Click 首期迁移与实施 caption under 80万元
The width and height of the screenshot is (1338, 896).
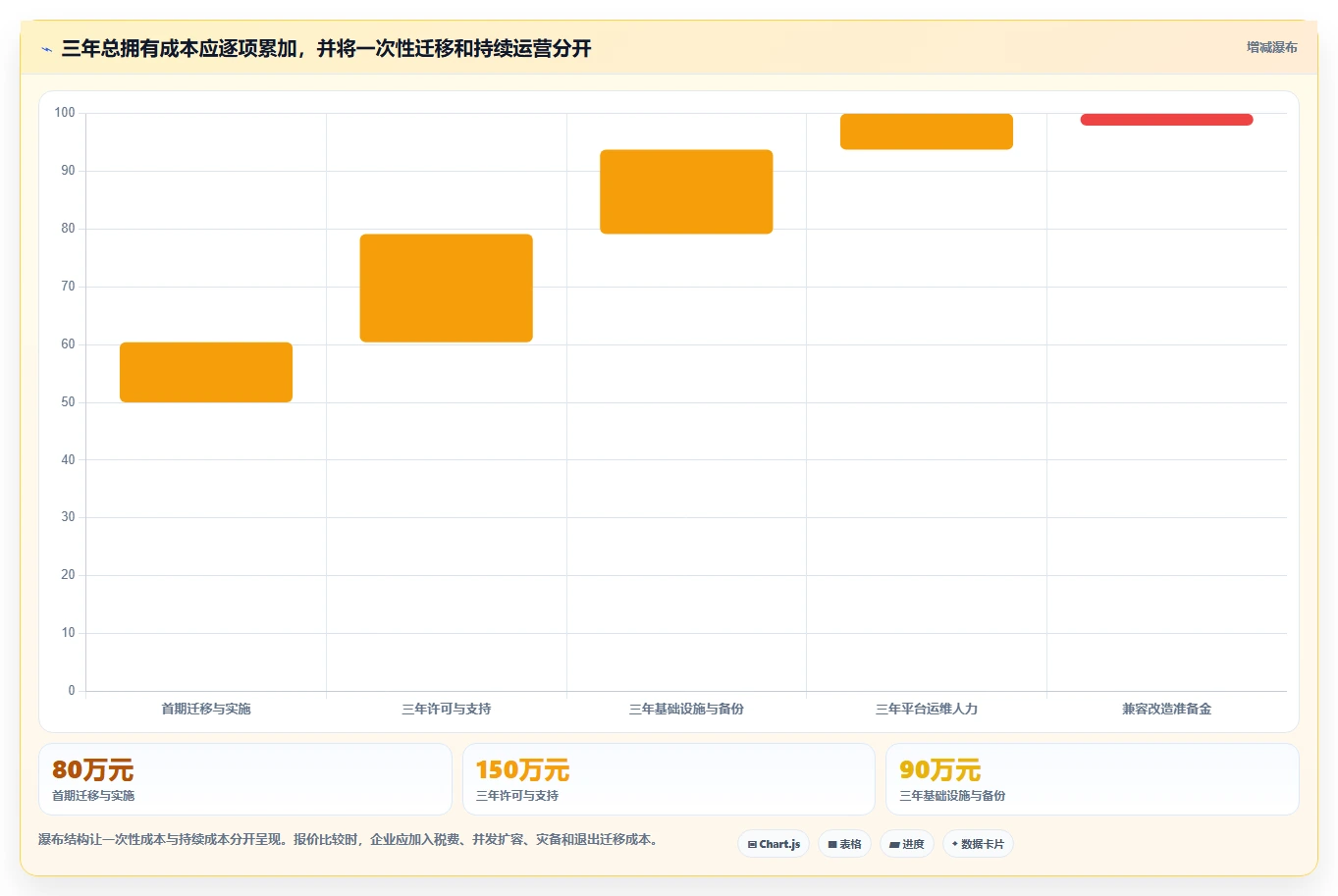(x=93, y=796)
